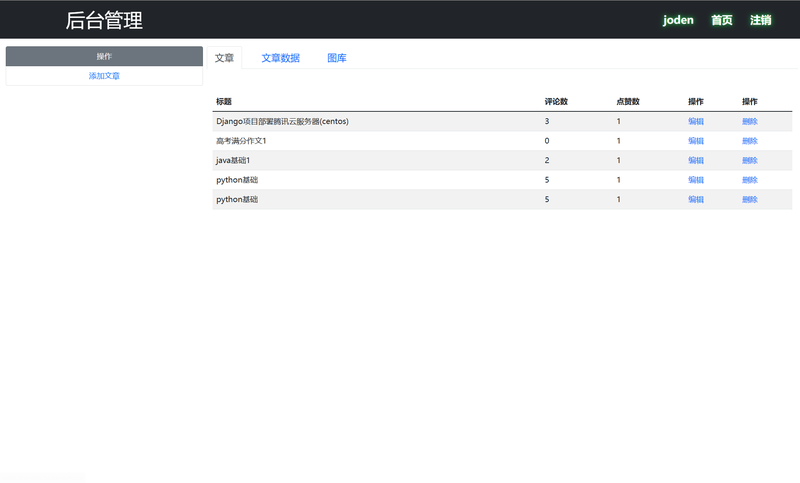Select title Django项目部署腾讯云服务器(centos)
This screenshot has height=483, width=800.
coord(282,121)
